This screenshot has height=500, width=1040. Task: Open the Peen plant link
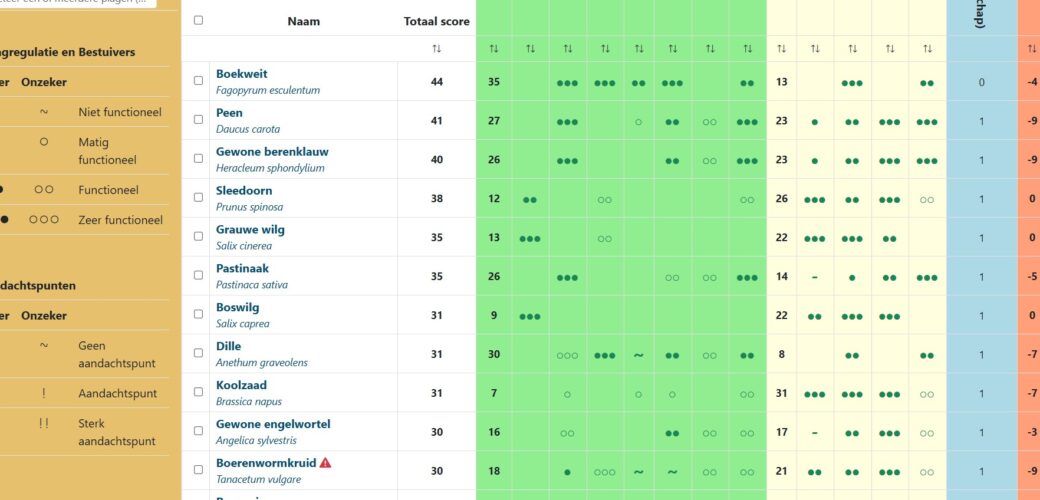tap(229, 113)
